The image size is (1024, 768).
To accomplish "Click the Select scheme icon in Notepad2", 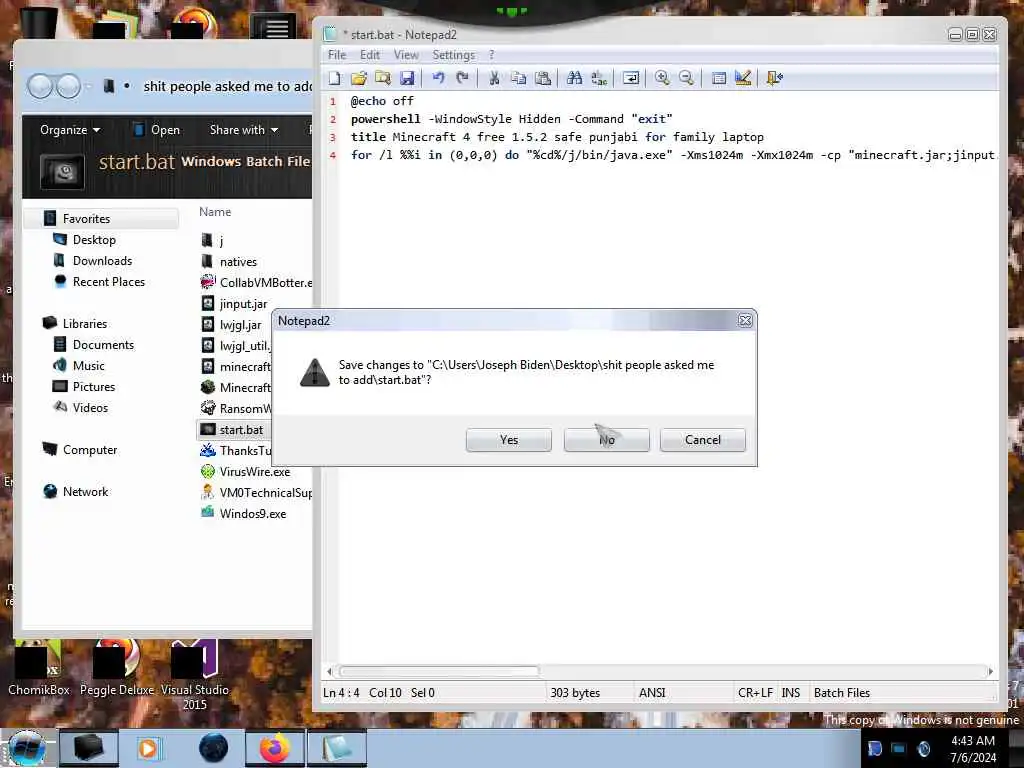I will click(718, 78).
